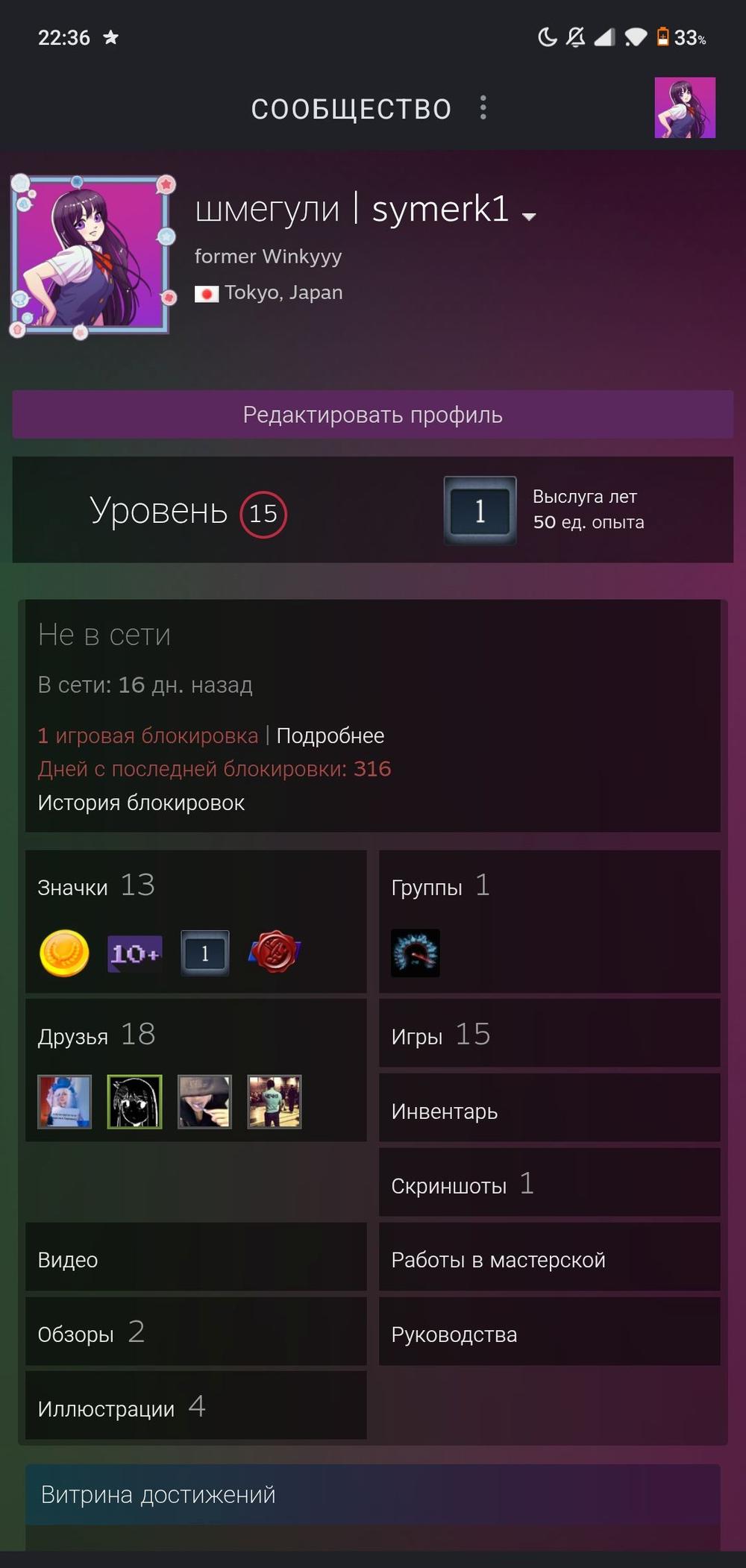Tap the account avatar in header
The height and width of the screenshot is (1568, 746).
685,108
